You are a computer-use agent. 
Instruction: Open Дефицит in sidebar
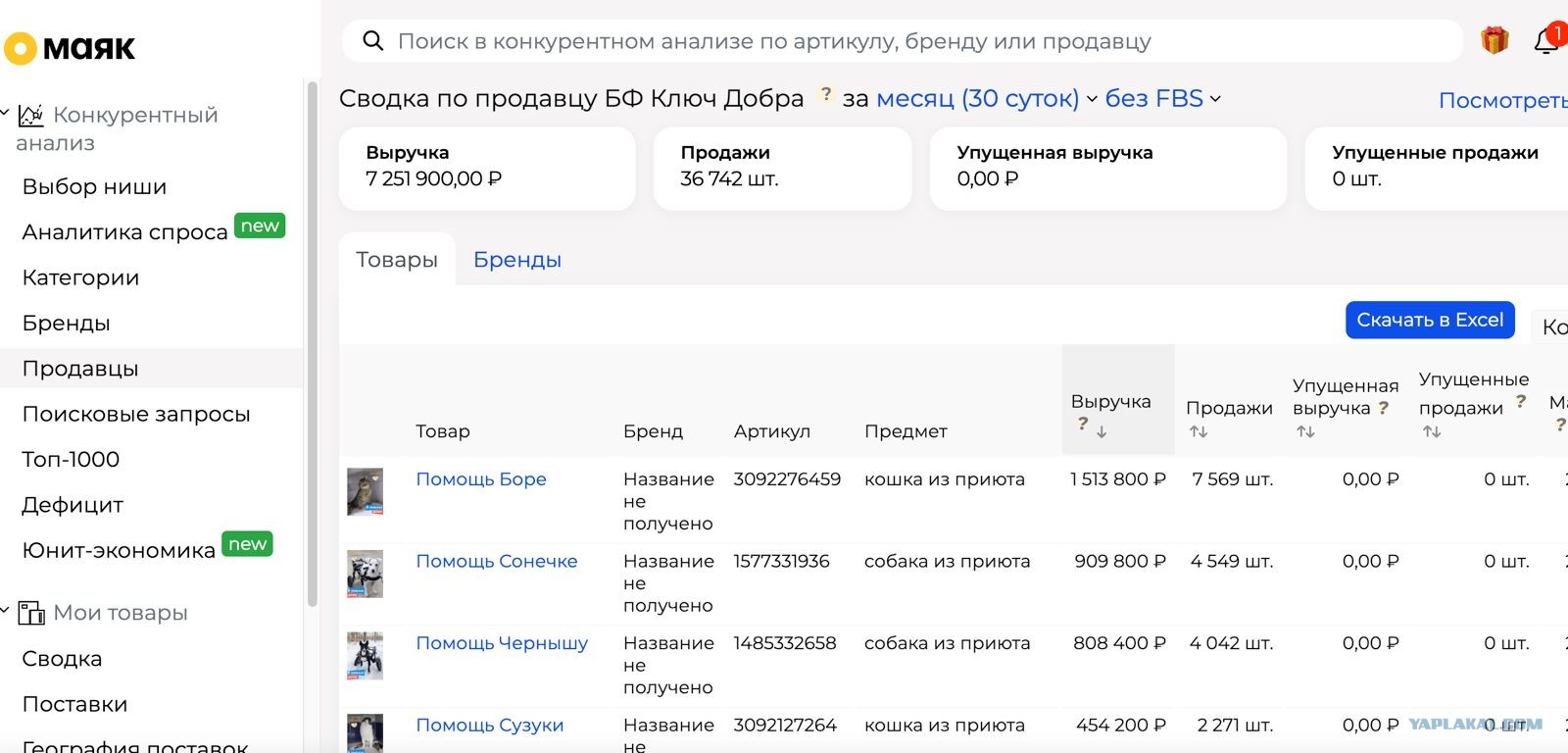point(73,505)
